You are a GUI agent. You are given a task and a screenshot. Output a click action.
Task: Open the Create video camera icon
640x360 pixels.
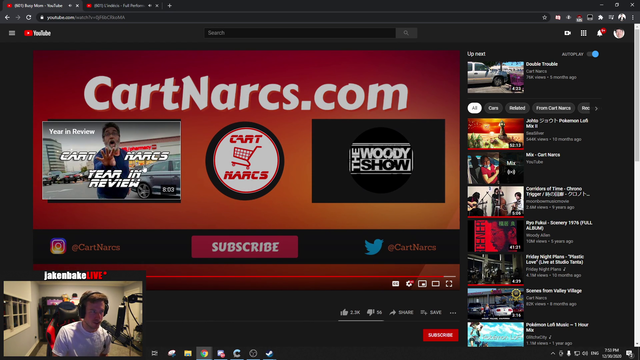point(567,33)
